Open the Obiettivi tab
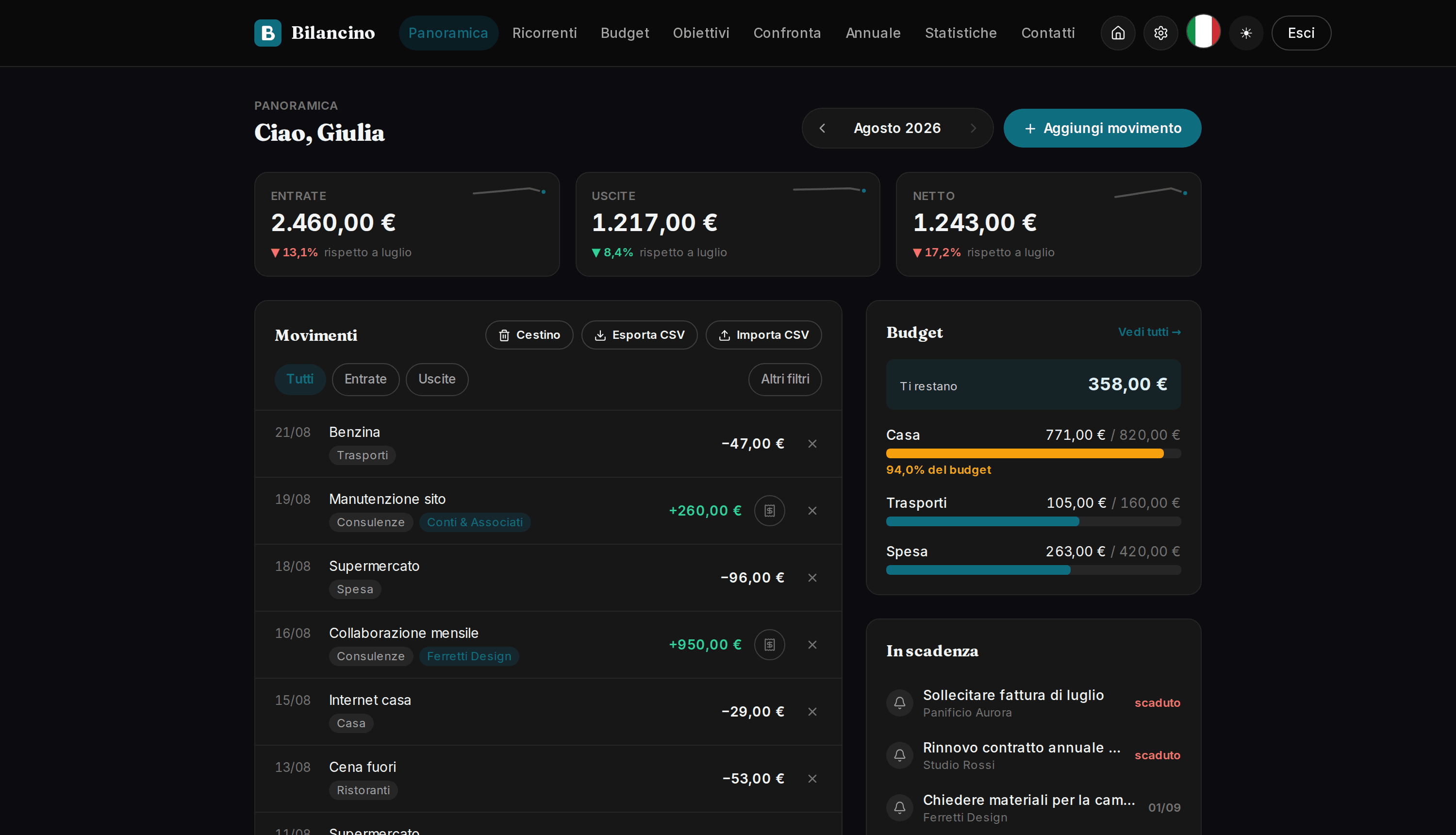Screen dimensions: 1456x835 [700, 33]
